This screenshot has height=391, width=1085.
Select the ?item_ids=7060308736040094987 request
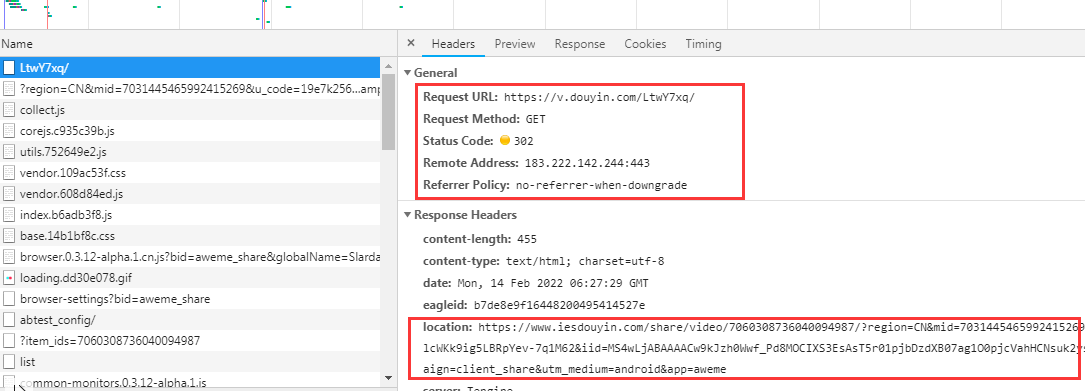(x=190, y=341)
